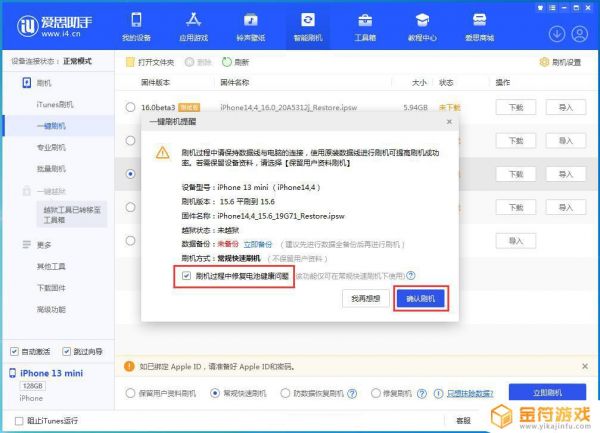Enable 阻止iTunes运行 checkbox
The width and height of the screenshot is (600, 433).
(19, 421)
